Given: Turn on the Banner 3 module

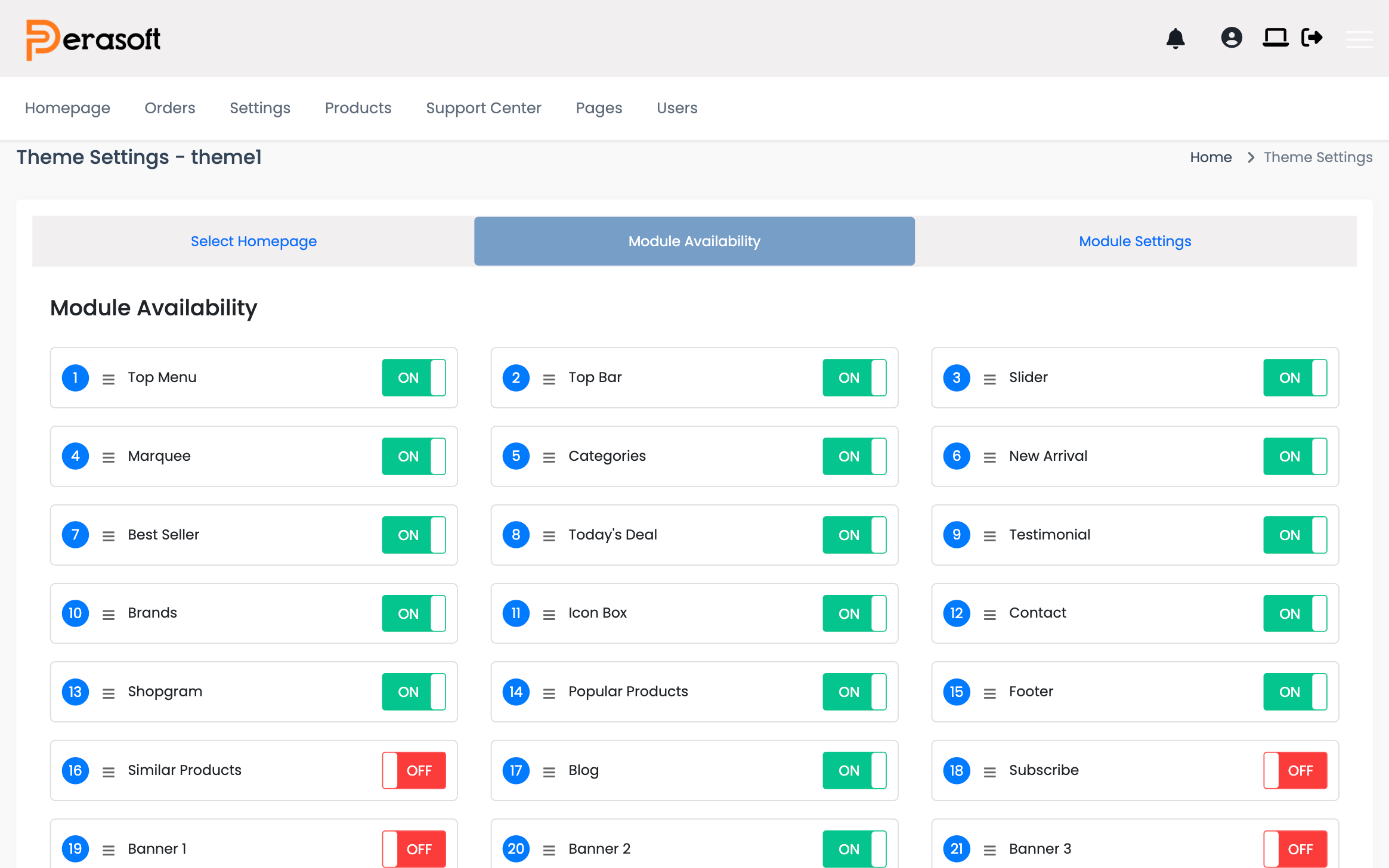Looking at the screenshot, I should point(1295,849).
